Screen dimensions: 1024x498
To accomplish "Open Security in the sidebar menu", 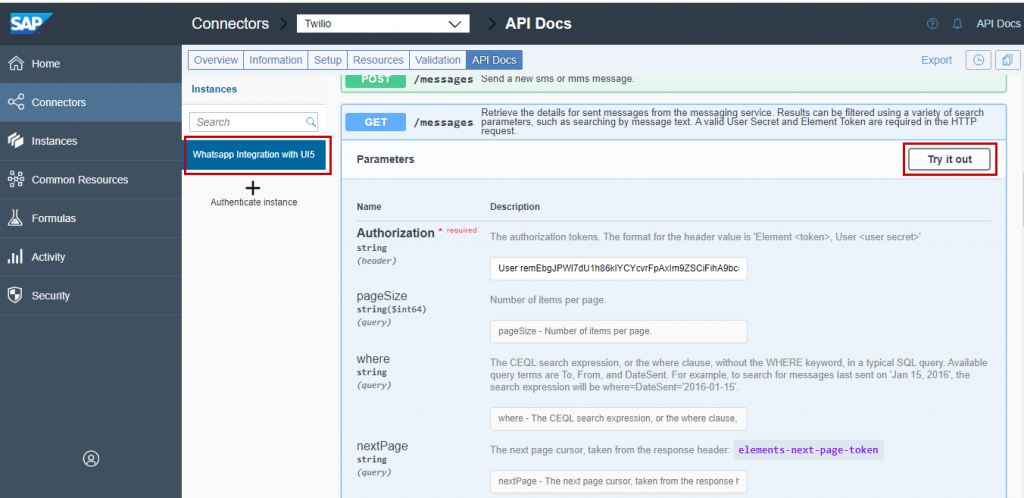I will pos(91,296).
